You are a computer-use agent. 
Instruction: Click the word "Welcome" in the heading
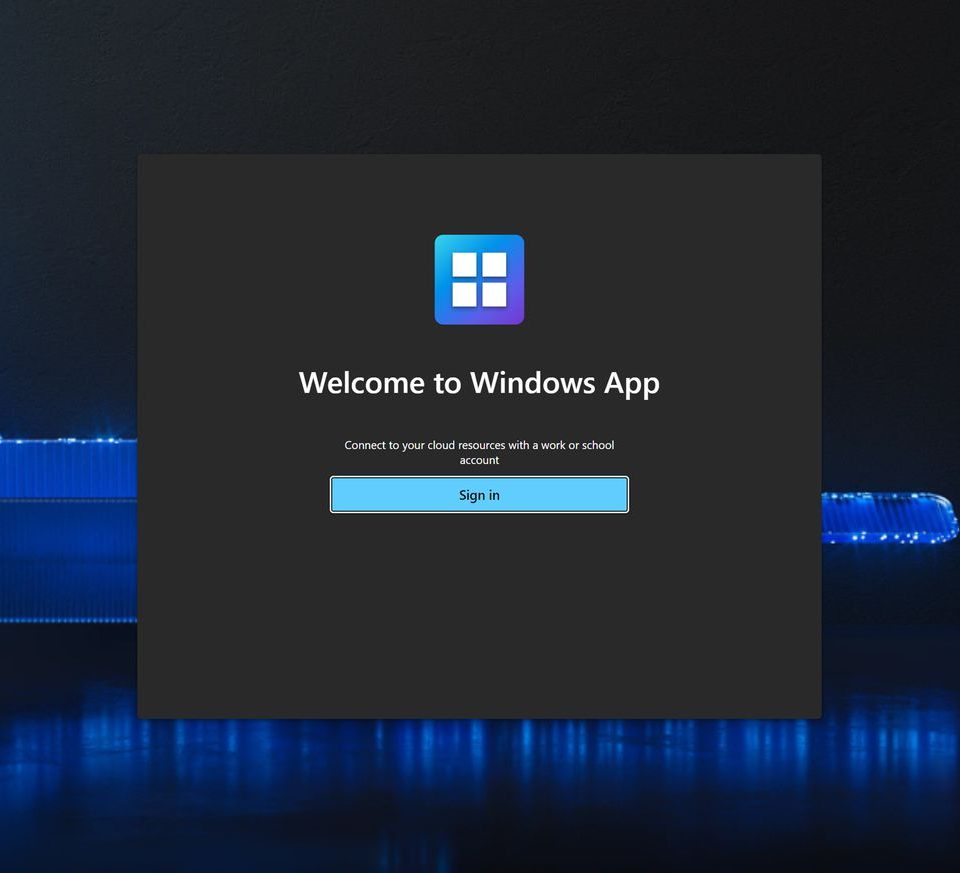(x=362, y=383)
